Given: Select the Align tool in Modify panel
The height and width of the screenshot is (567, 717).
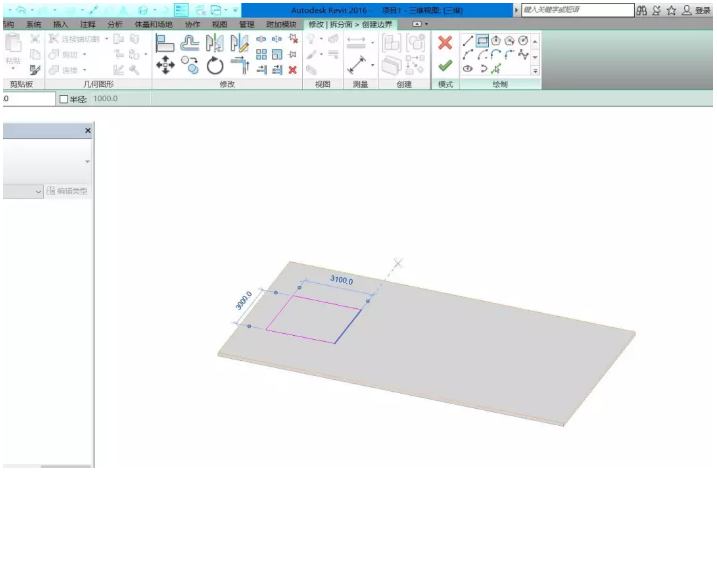Looking at the screenshot, I should tap(165, 43).
